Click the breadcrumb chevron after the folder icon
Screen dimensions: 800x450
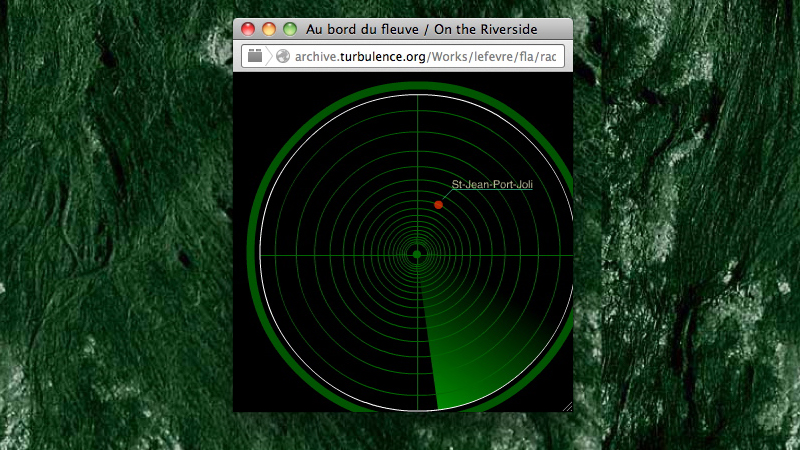(x=270, y=57)
